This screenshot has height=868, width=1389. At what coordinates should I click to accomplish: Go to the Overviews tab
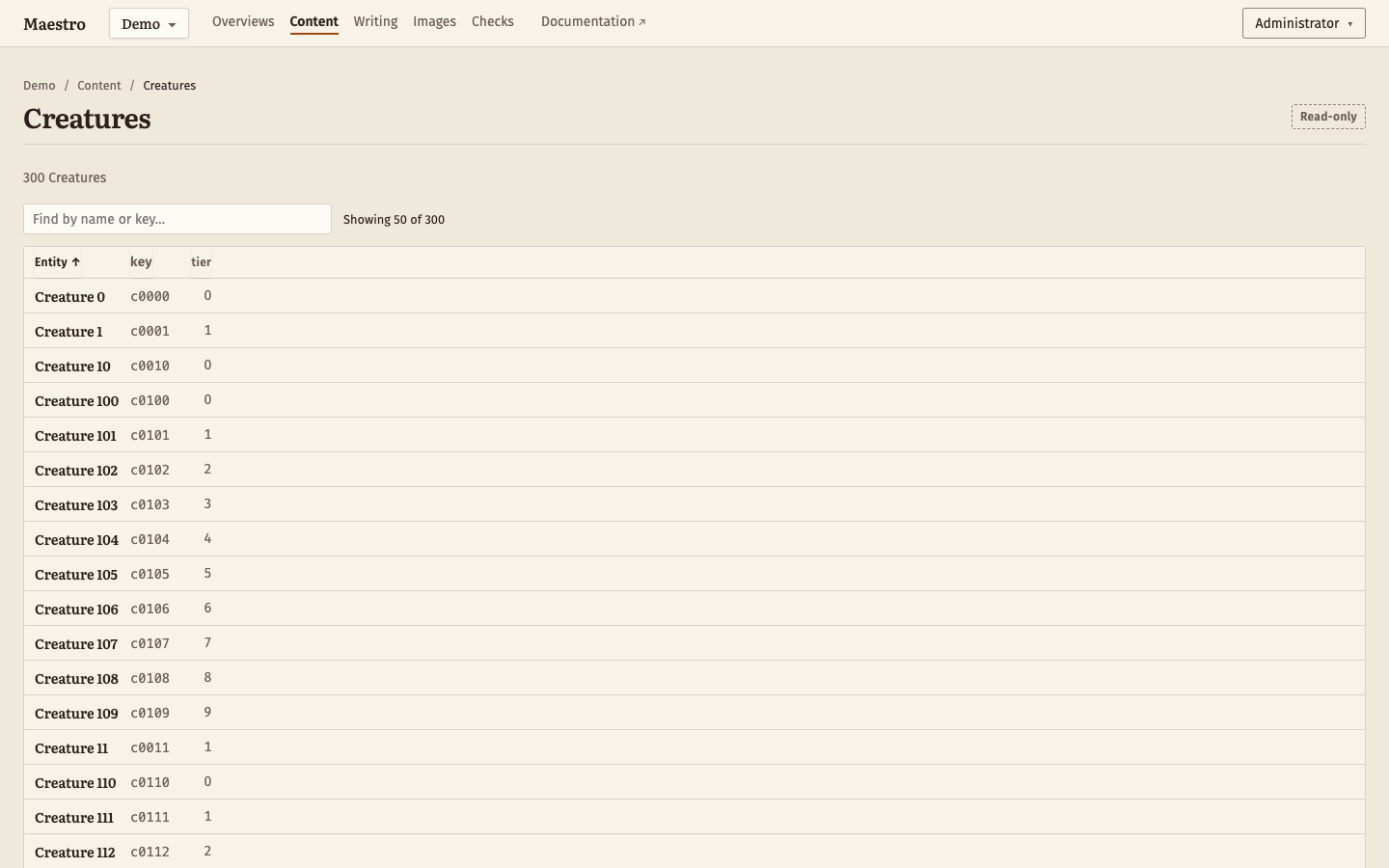coord(243,21)
